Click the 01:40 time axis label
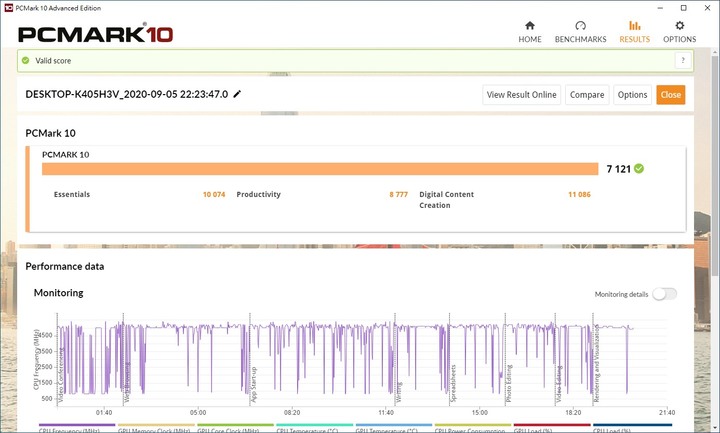The height and width of the screenshot is (433, 720). pyautogui.click(x=104, y=412)
